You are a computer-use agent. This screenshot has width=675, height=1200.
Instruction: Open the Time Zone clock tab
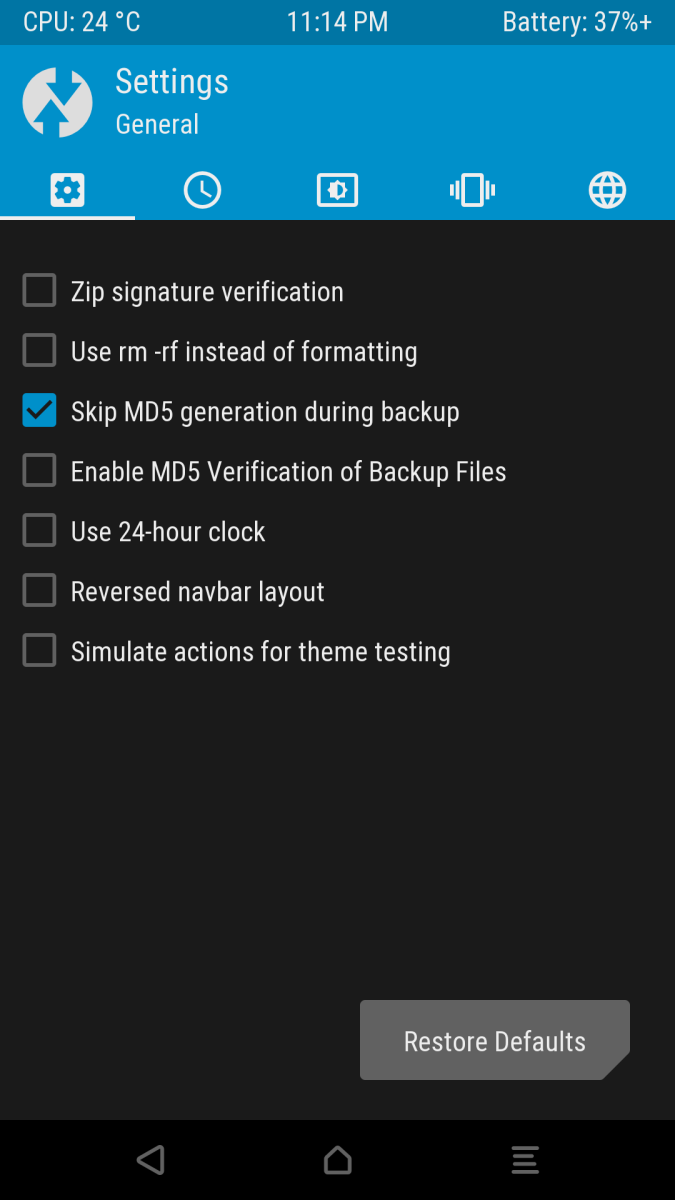(202, 189)
